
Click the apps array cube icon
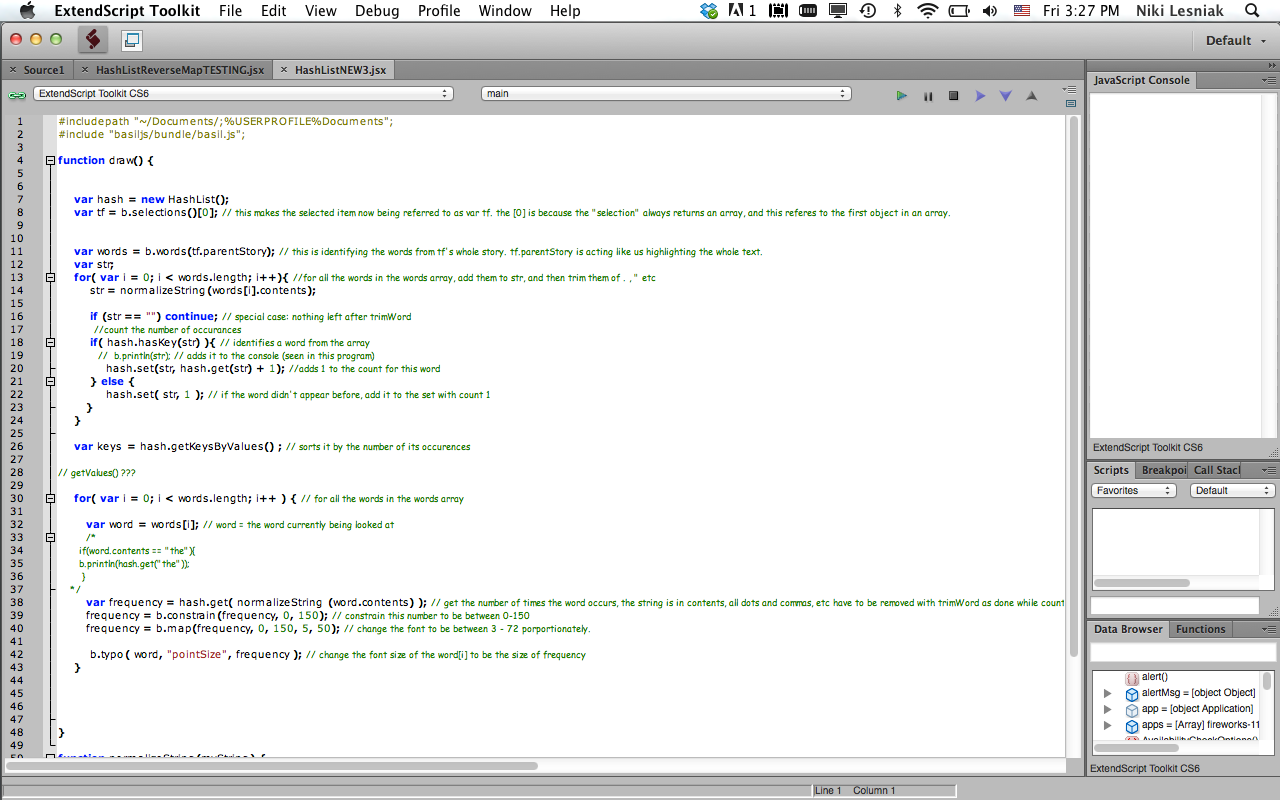[1132, 726]
